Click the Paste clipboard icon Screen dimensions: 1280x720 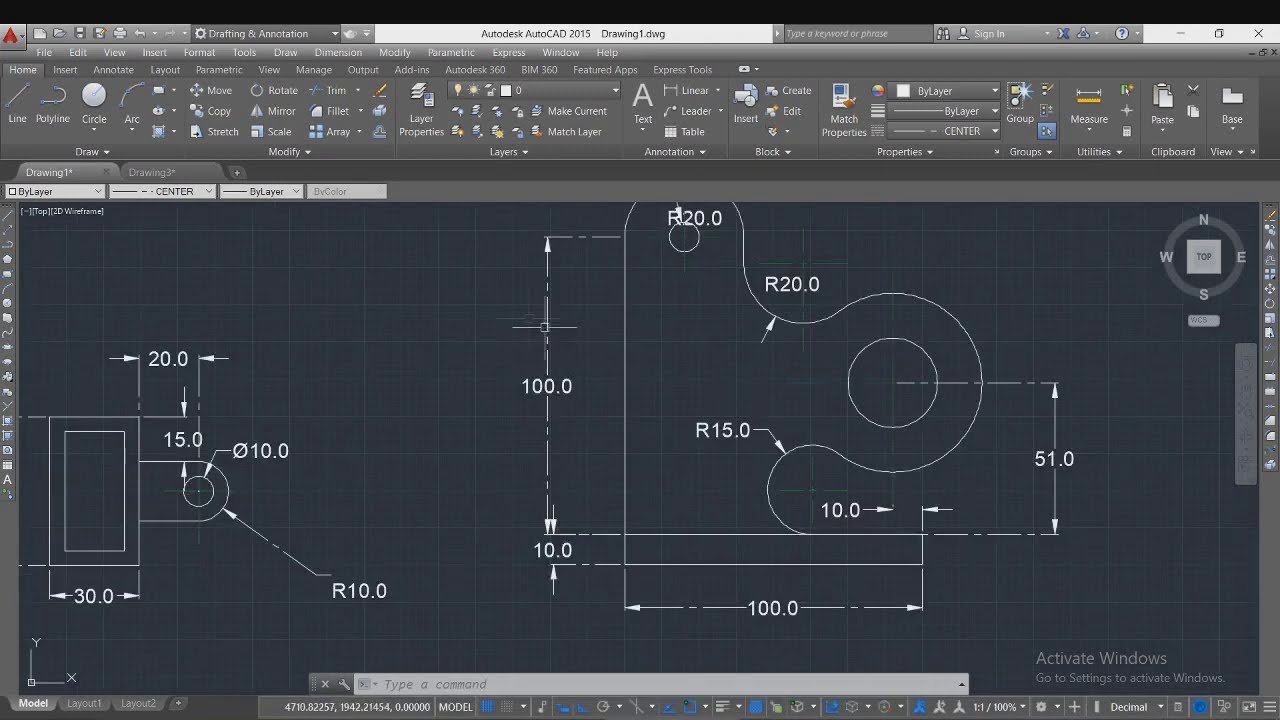(x=1162, y=104)
